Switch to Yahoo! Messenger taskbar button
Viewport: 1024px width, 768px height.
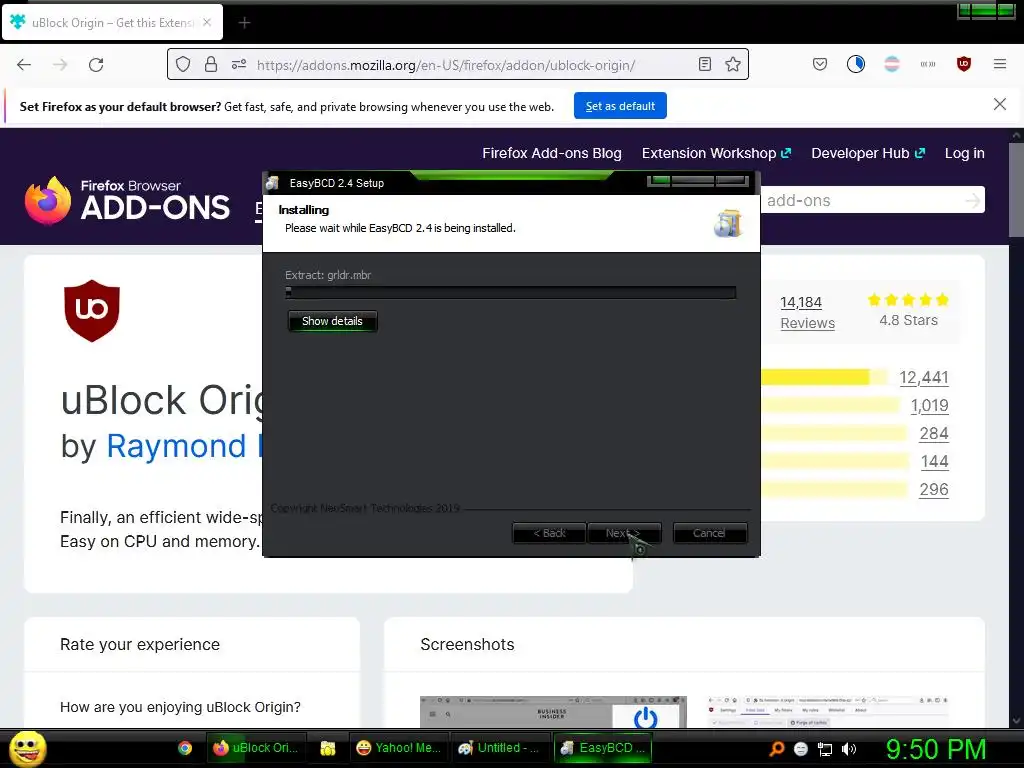pyautogui.click(x=400, y=748)
